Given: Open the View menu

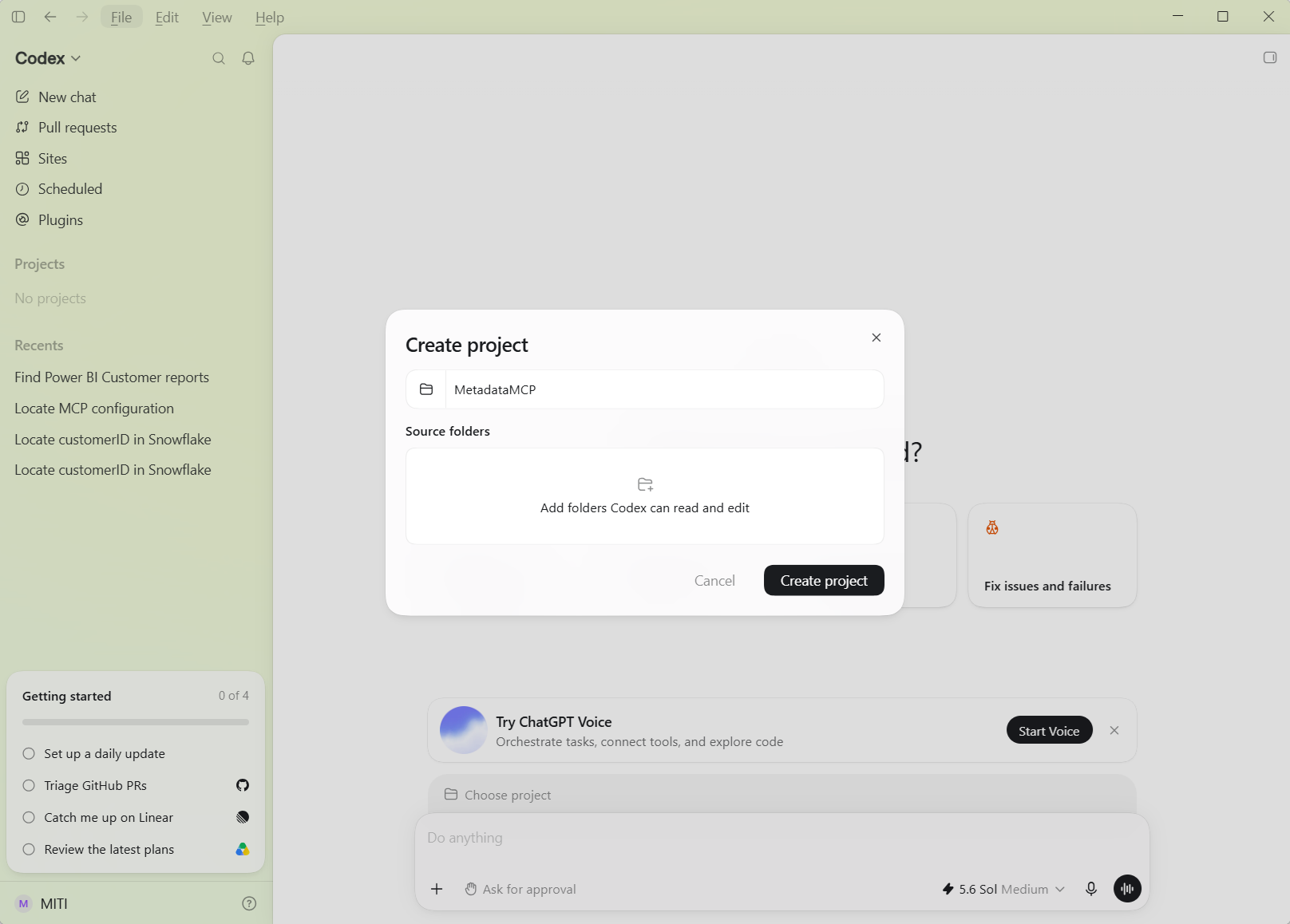Looking at the screenshot, I should click(217, 17).
